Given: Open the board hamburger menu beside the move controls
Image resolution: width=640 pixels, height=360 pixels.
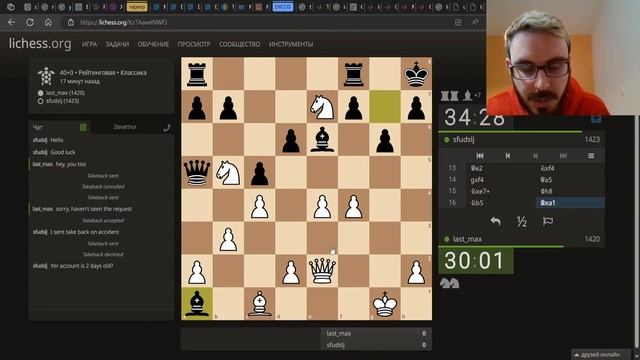Looking at the screenshot, I should 591,156.
